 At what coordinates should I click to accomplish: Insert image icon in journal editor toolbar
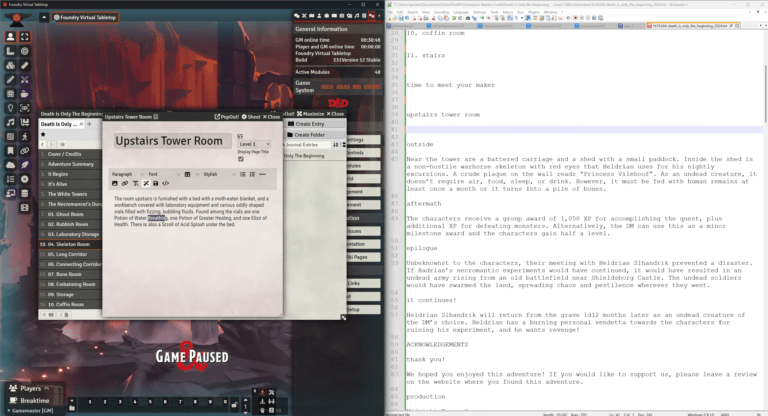click(x=115, y=183)
